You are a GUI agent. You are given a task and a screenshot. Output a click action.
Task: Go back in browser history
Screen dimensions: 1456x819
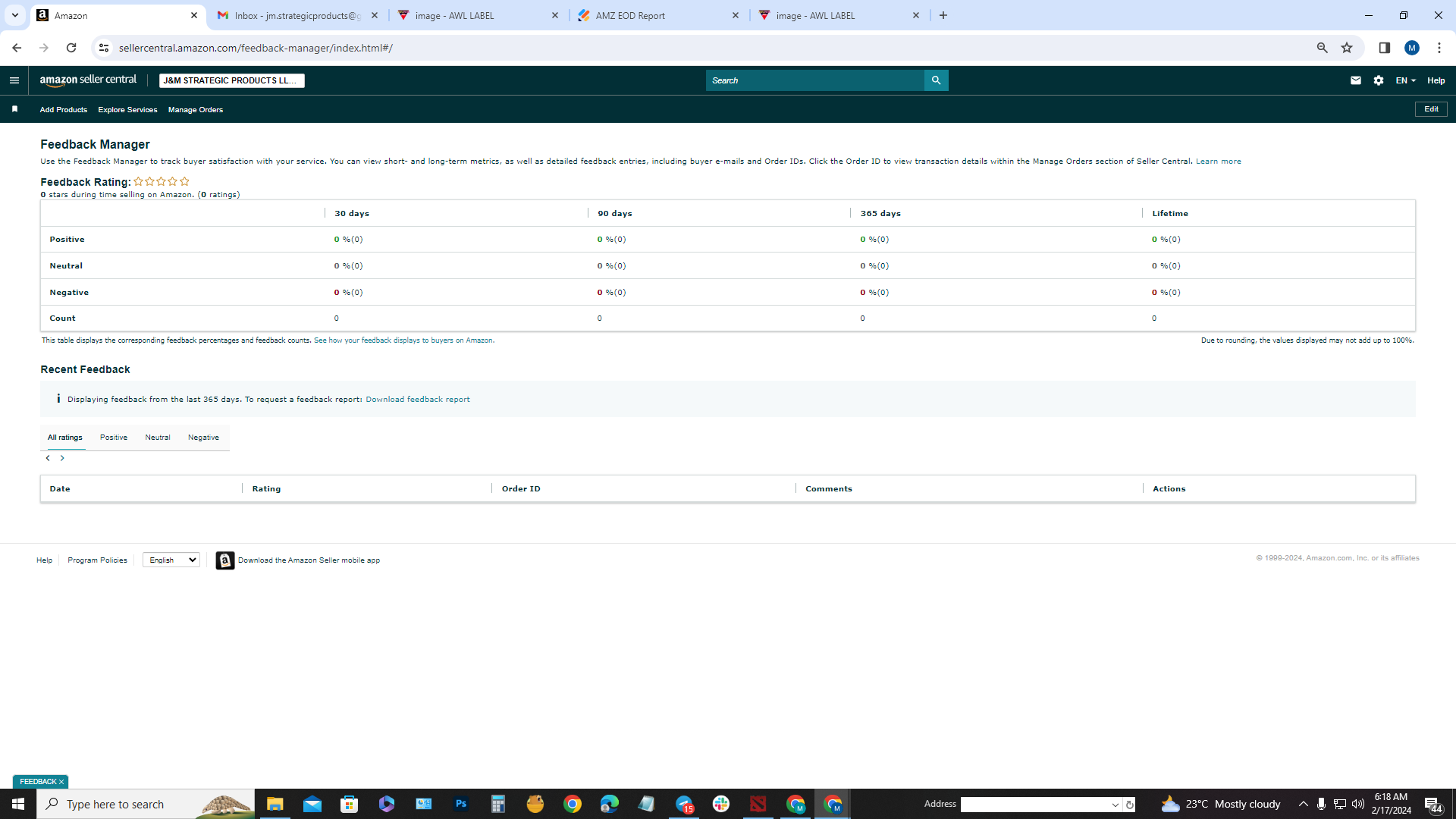[x=17, y=48]
